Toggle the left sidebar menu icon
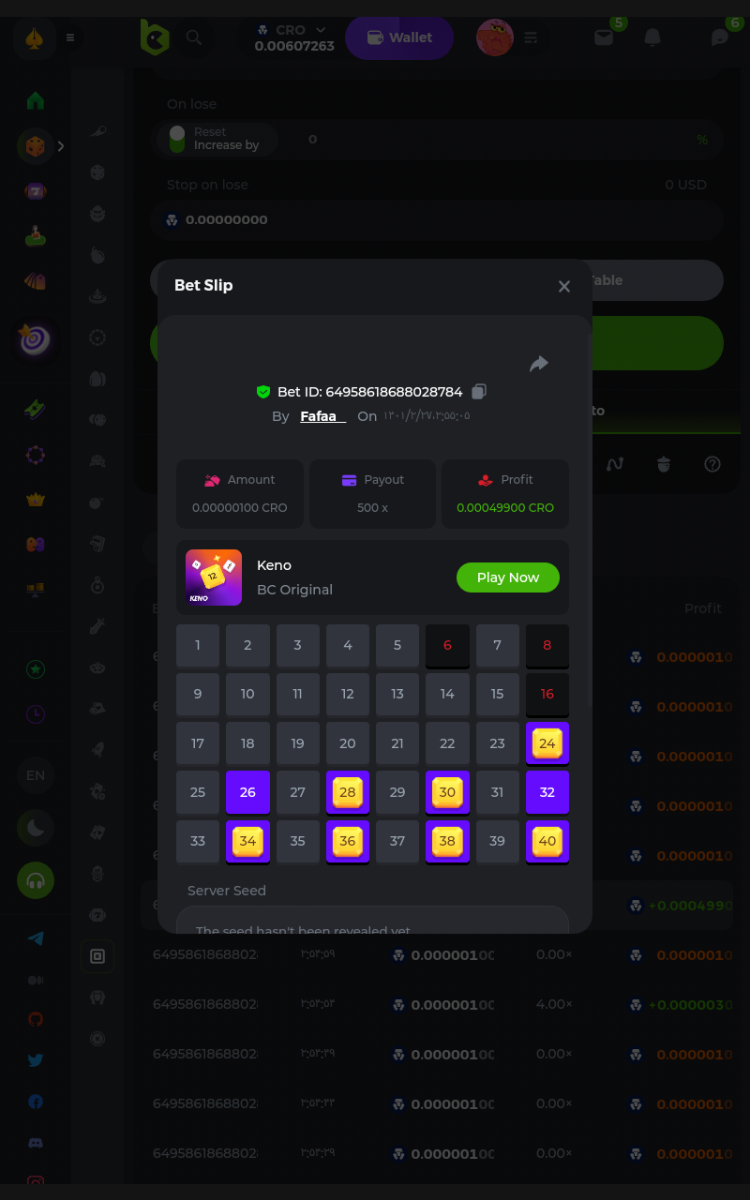 tap(70, 38)
